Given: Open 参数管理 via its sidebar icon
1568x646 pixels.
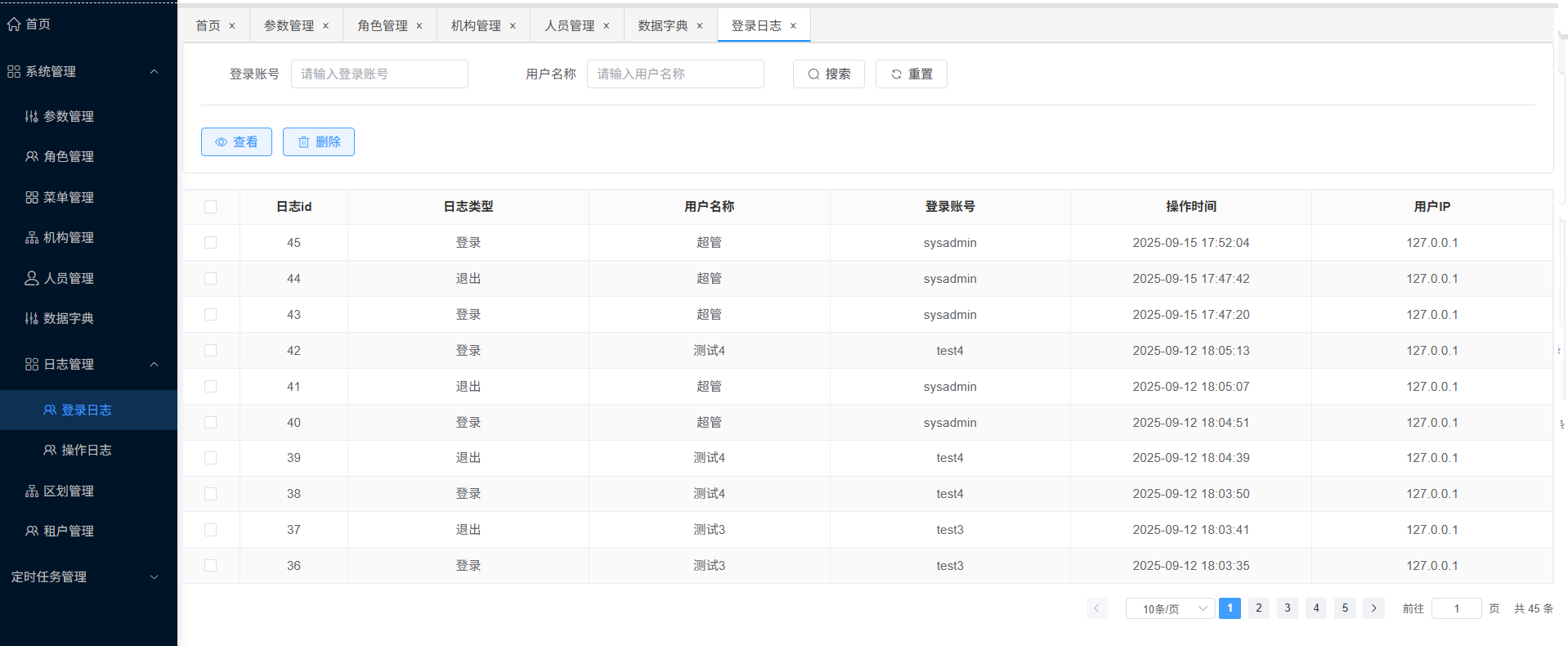Looking at the screenshot, I should (x=32, y=117).
